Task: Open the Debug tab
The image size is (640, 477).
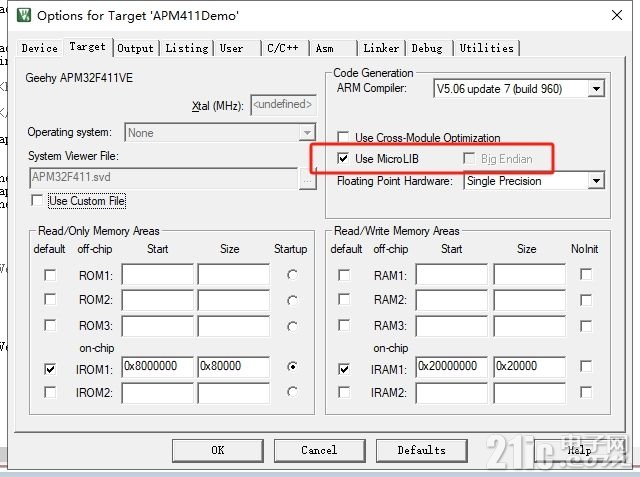Action: [x=429, y=48]
